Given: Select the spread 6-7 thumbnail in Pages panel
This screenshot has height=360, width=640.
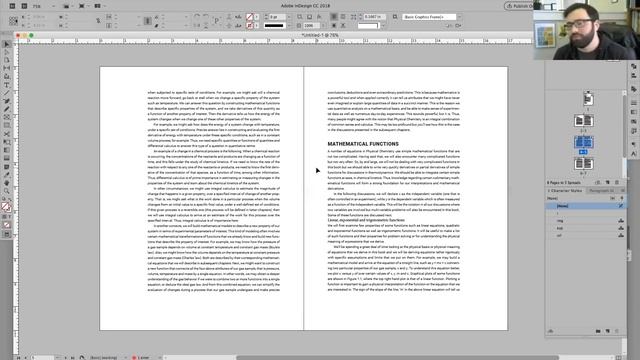Looking at the screenshot, I should (584, 163).
